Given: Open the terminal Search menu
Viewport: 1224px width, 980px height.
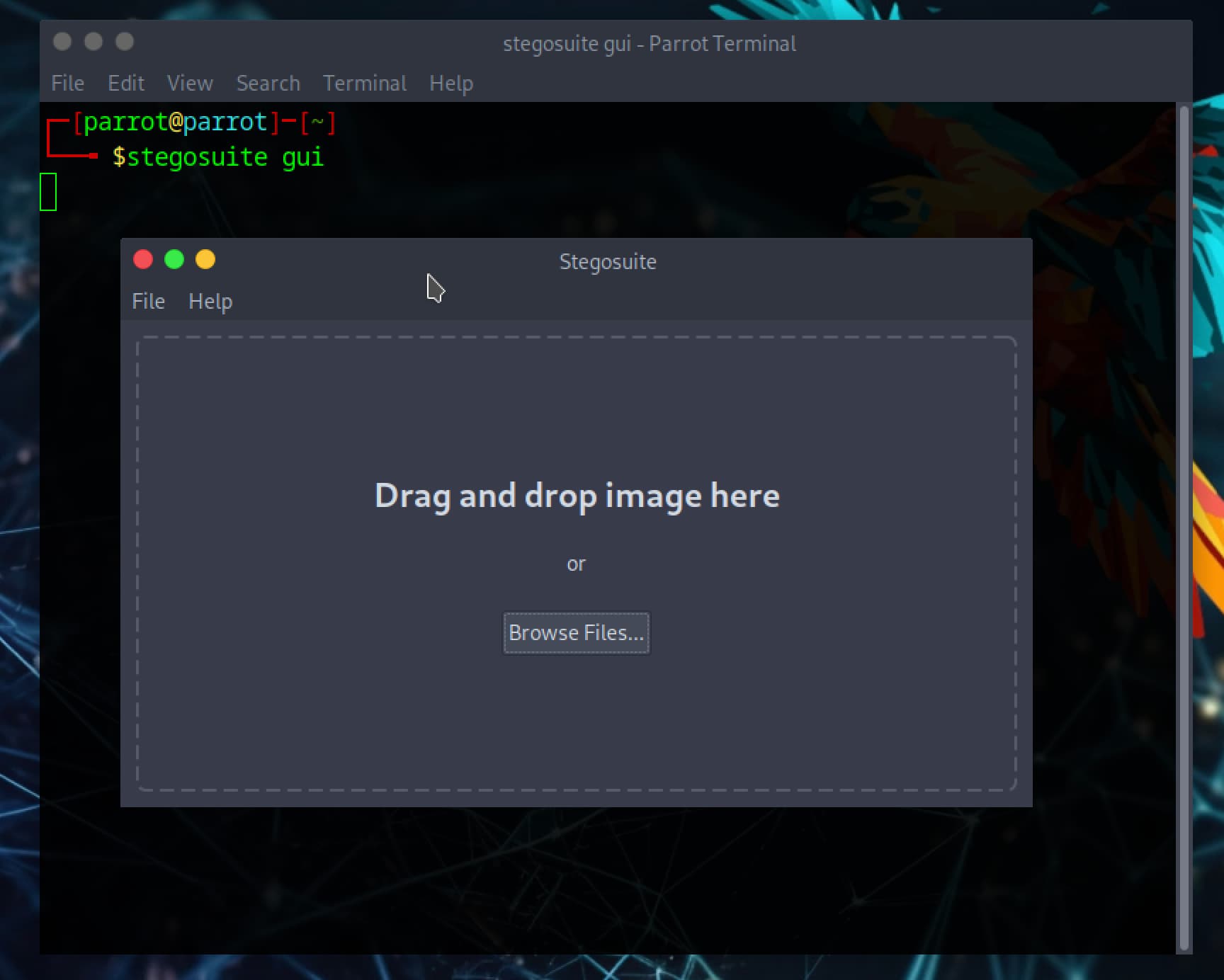Looking at the screenshot, I should (268, 84).
